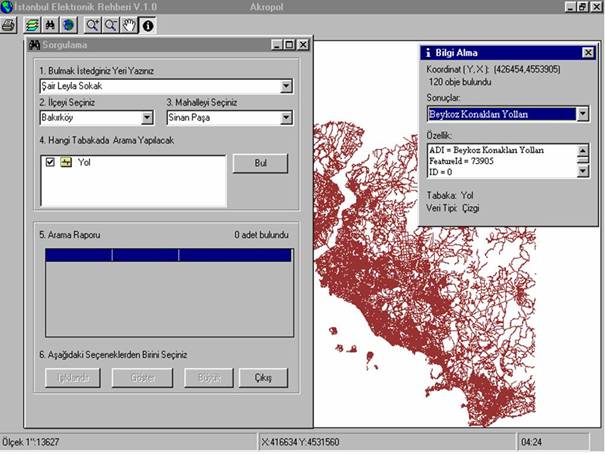The width and height of the screenshot is (605, 454).
Task: Toggle the Yol layer checkbox
Action: [x=50, y=162]
